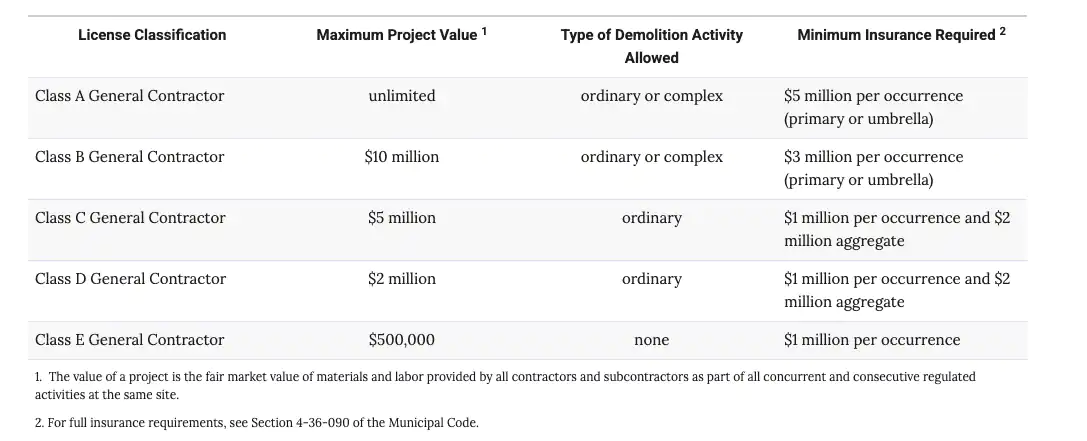Select the Class D General Contractor row label
Image resolution: width=1087 pixels, height=441 pixels.
pos(130,279)
